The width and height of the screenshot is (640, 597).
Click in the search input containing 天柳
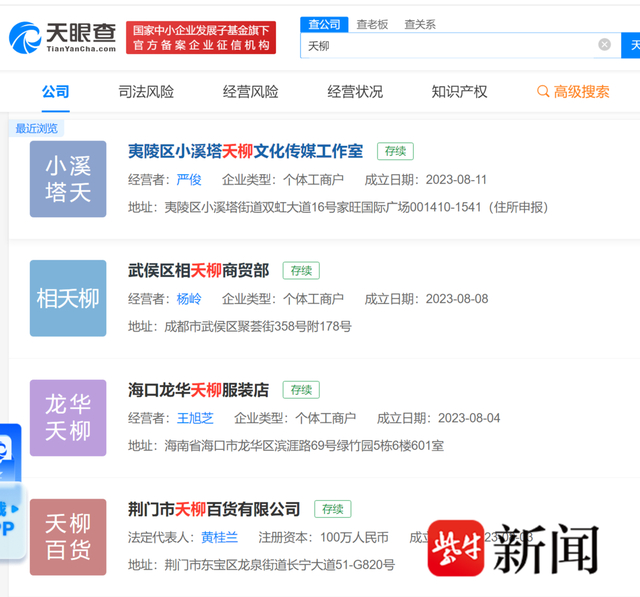(x=449, y=45)
